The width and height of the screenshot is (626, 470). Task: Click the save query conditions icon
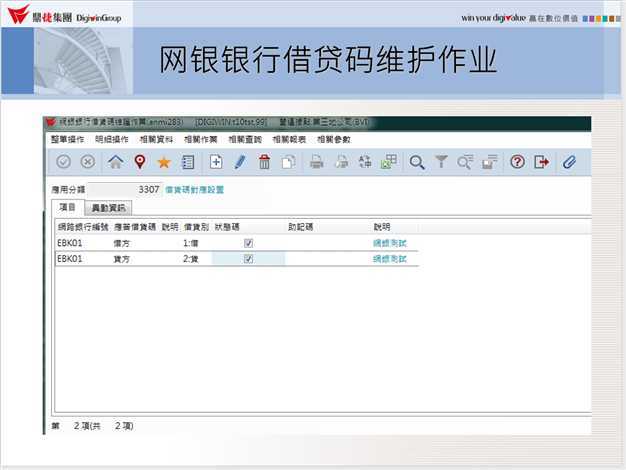pyautogui.click(x=489, y=162)
